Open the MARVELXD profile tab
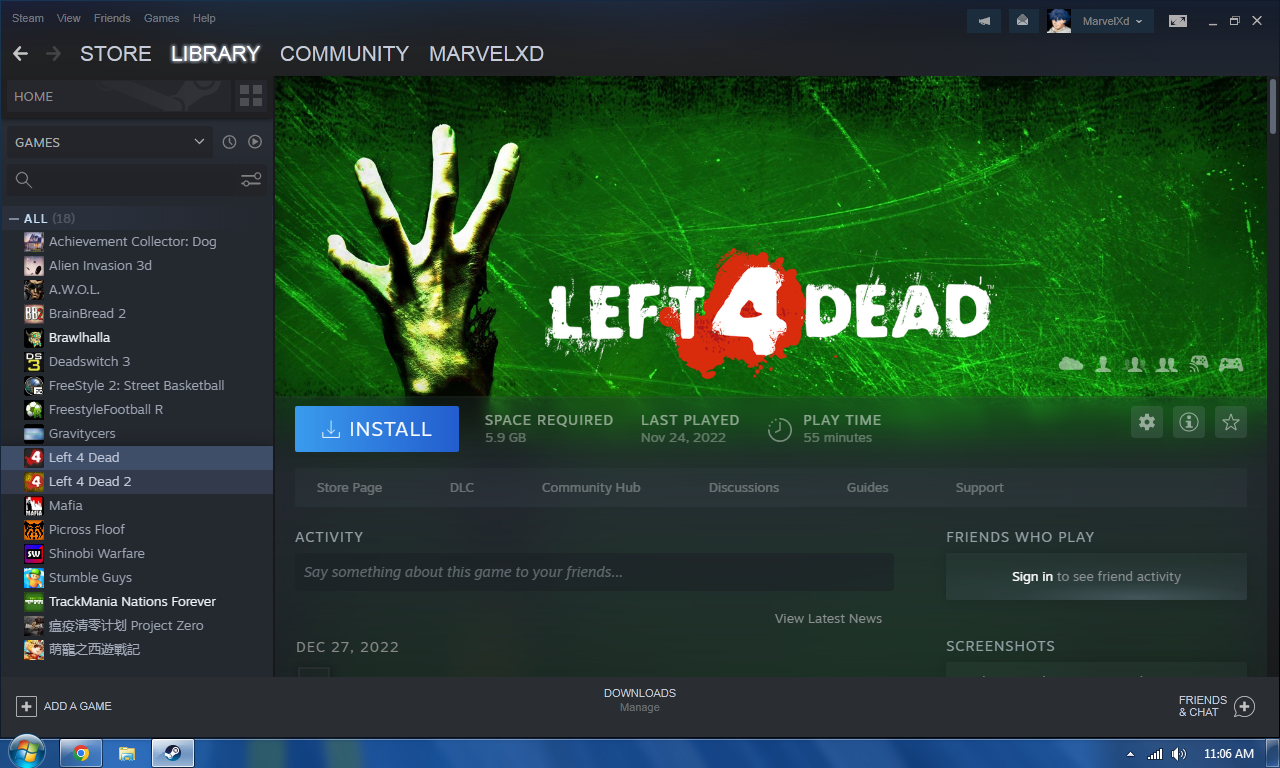Screen dimensions: 1280x768 (486, 54)
